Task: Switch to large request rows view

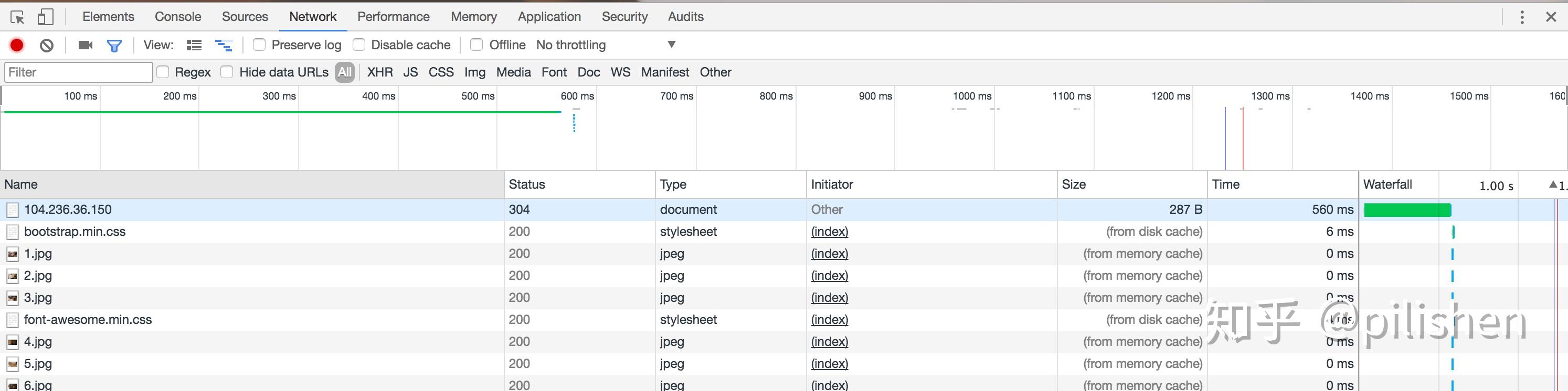Action: (x=194, y=45)
